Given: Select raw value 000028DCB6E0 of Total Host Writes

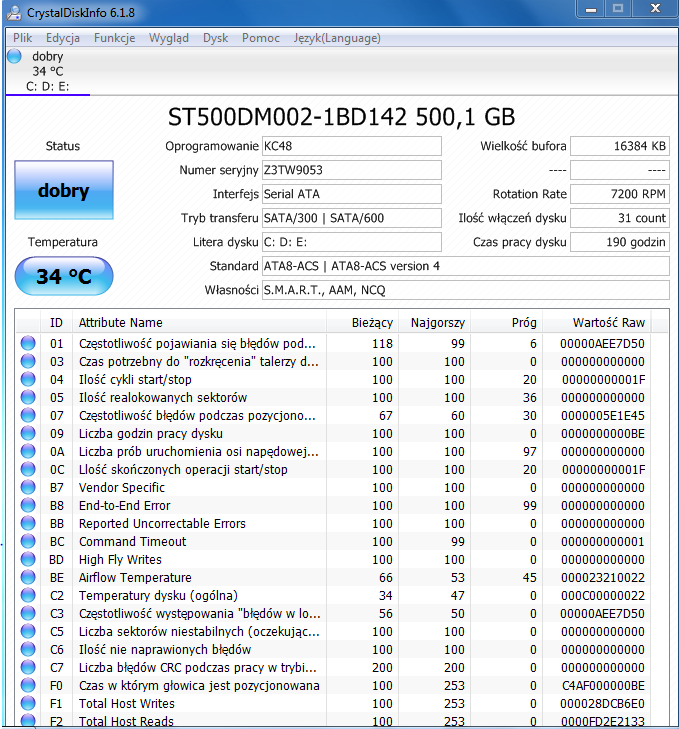Looking at the screenshot, I should point(602,704).
